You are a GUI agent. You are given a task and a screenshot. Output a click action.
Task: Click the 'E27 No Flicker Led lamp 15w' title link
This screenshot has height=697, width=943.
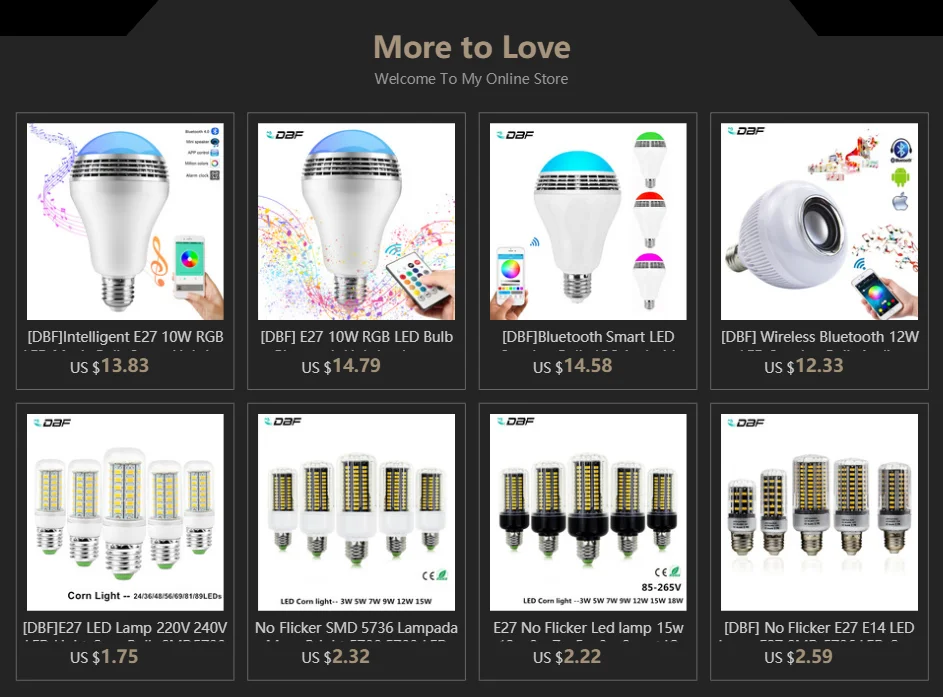(588, 628)
